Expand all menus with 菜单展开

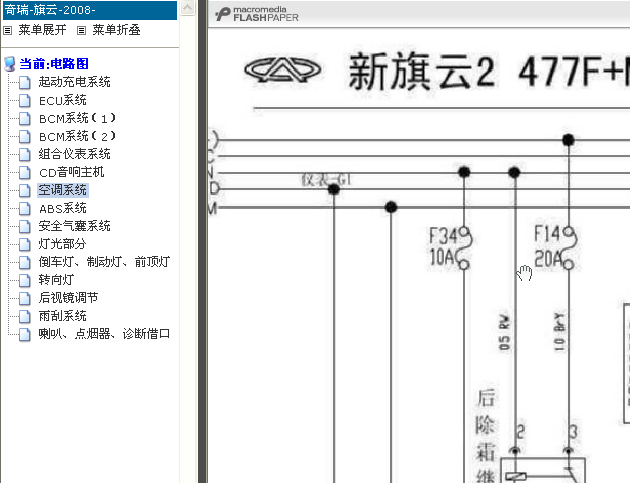pyautogui.click(x=42, y=30)
